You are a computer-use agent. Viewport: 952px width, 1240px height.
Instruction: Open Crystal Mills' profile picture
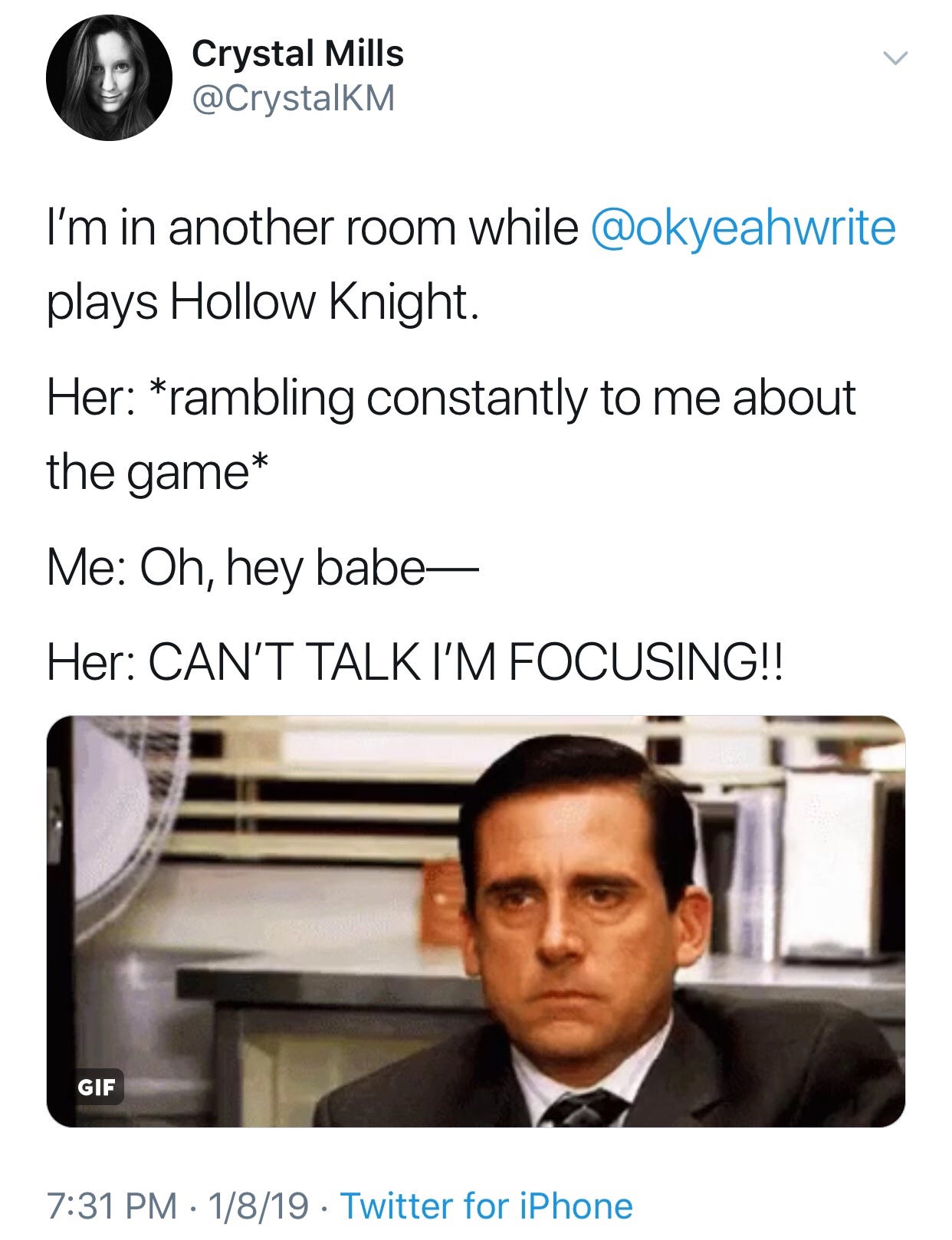[x=110, y=77]
